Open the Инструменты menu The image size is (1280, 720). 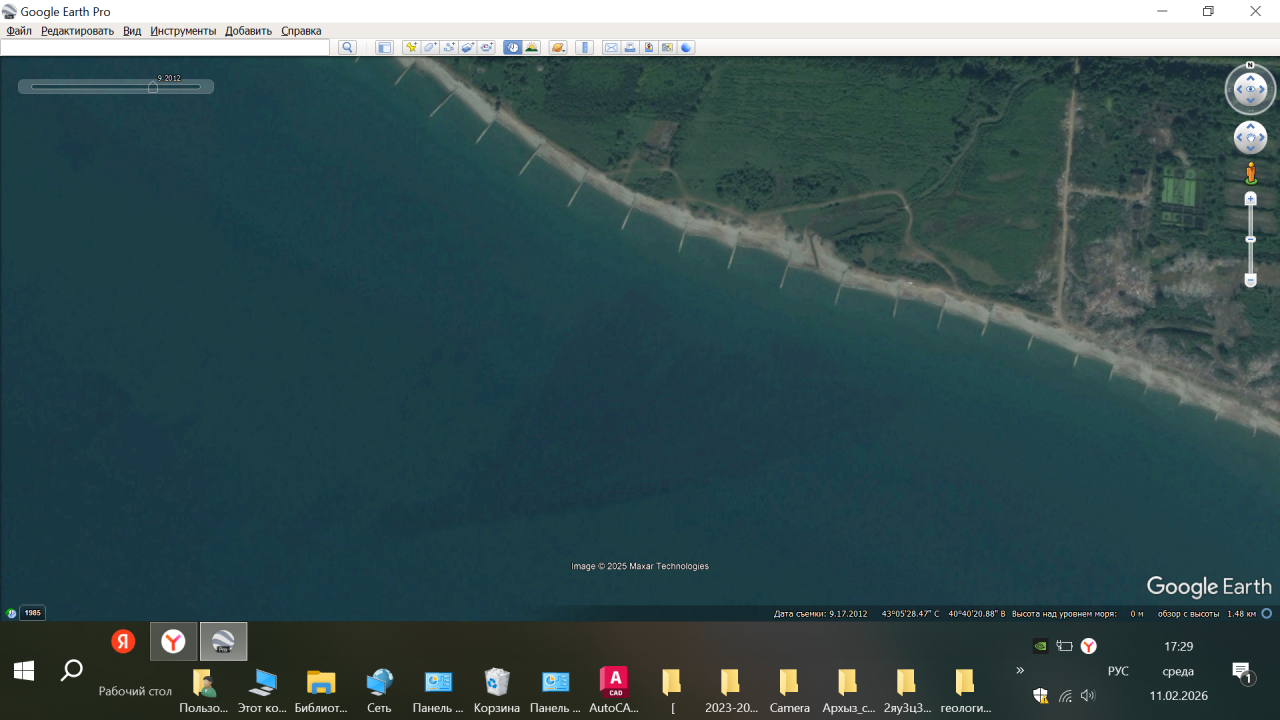point(183,31)
